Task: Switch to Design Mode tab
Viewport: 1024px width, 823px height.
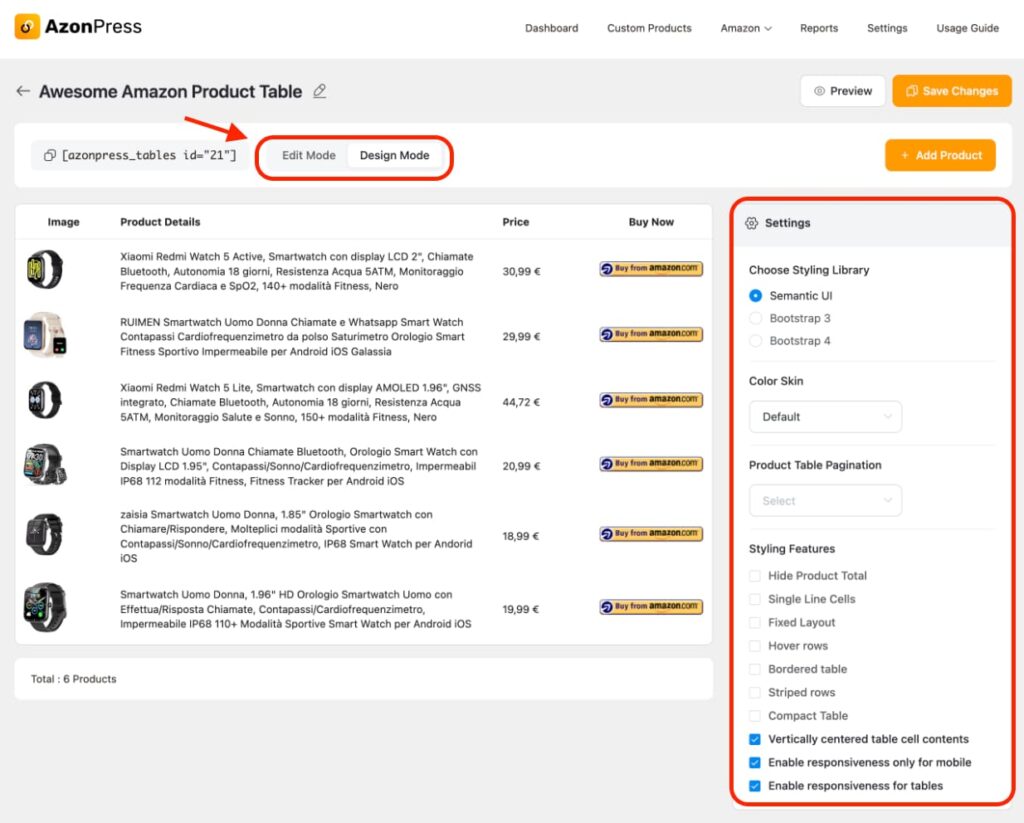Action: tap(394, 155)
